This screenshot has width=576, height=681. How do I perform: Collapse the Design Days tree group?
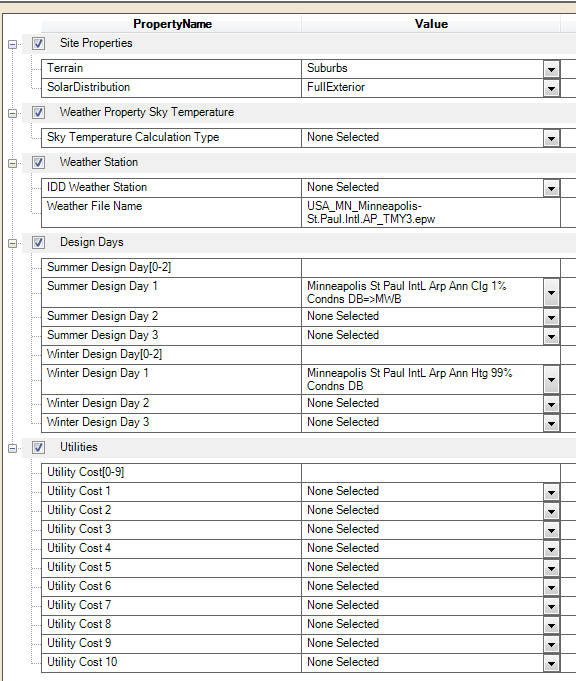(13, 243)
